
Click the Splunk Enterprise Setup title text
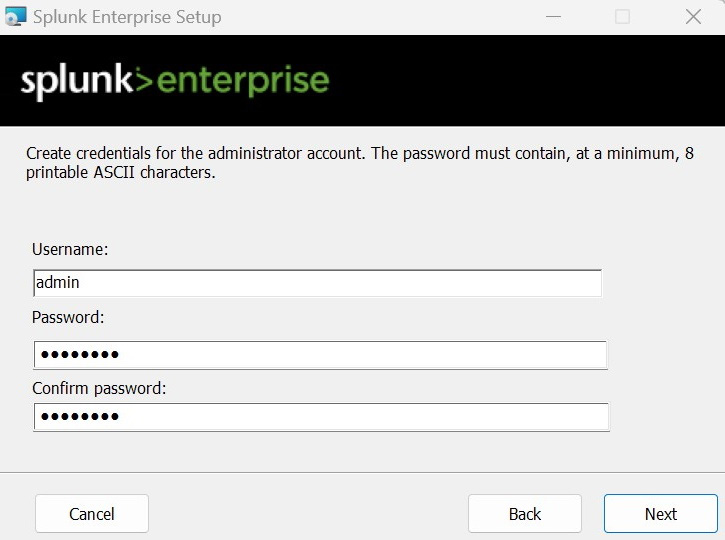coord(127,17)
